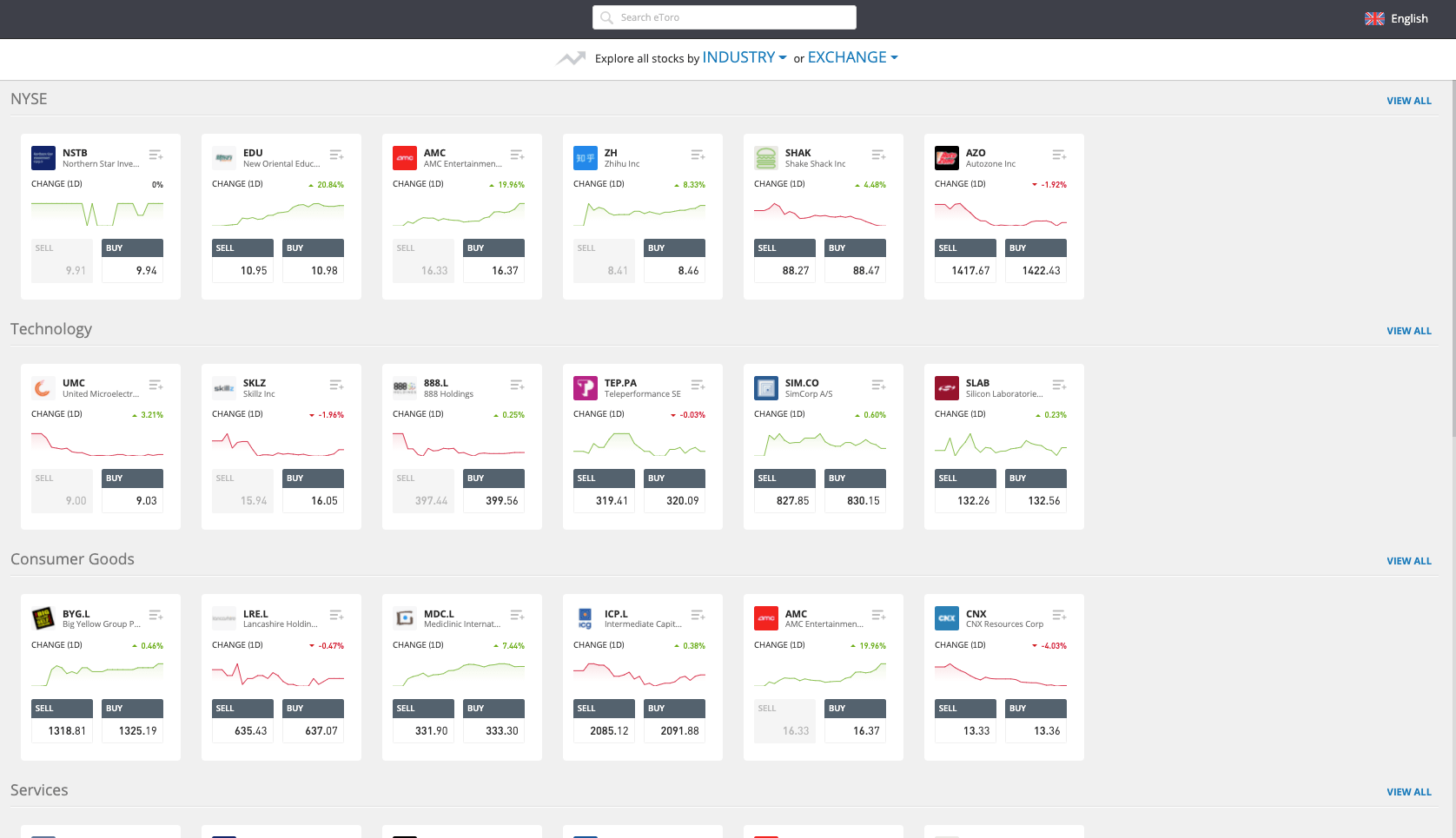Open the NYSE section heading
Screen dimensions: 1456x838
(x=29, y=99)
